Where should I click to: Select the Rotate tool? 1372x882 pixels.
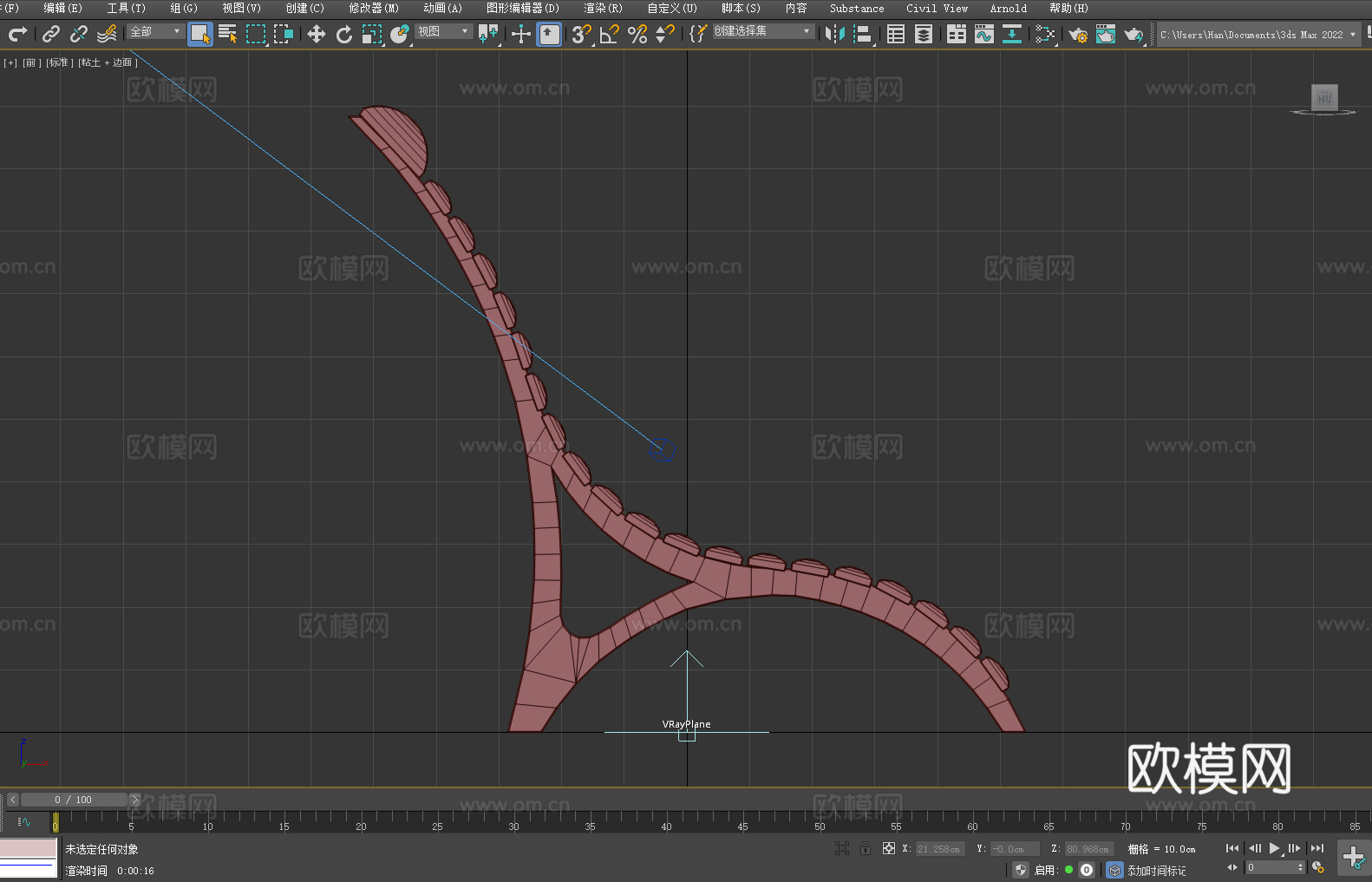pos(344,34)
